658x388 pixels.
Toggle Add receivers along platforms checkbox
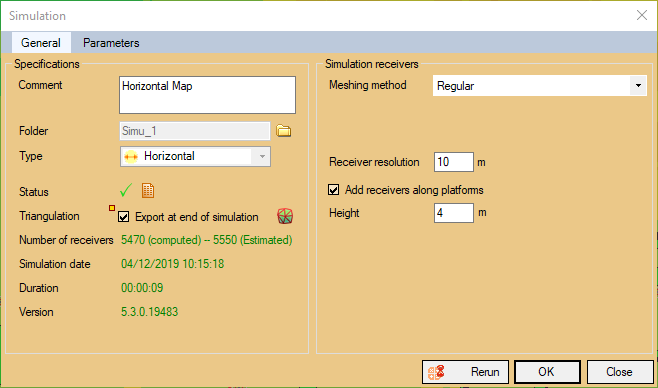(334, 190)
